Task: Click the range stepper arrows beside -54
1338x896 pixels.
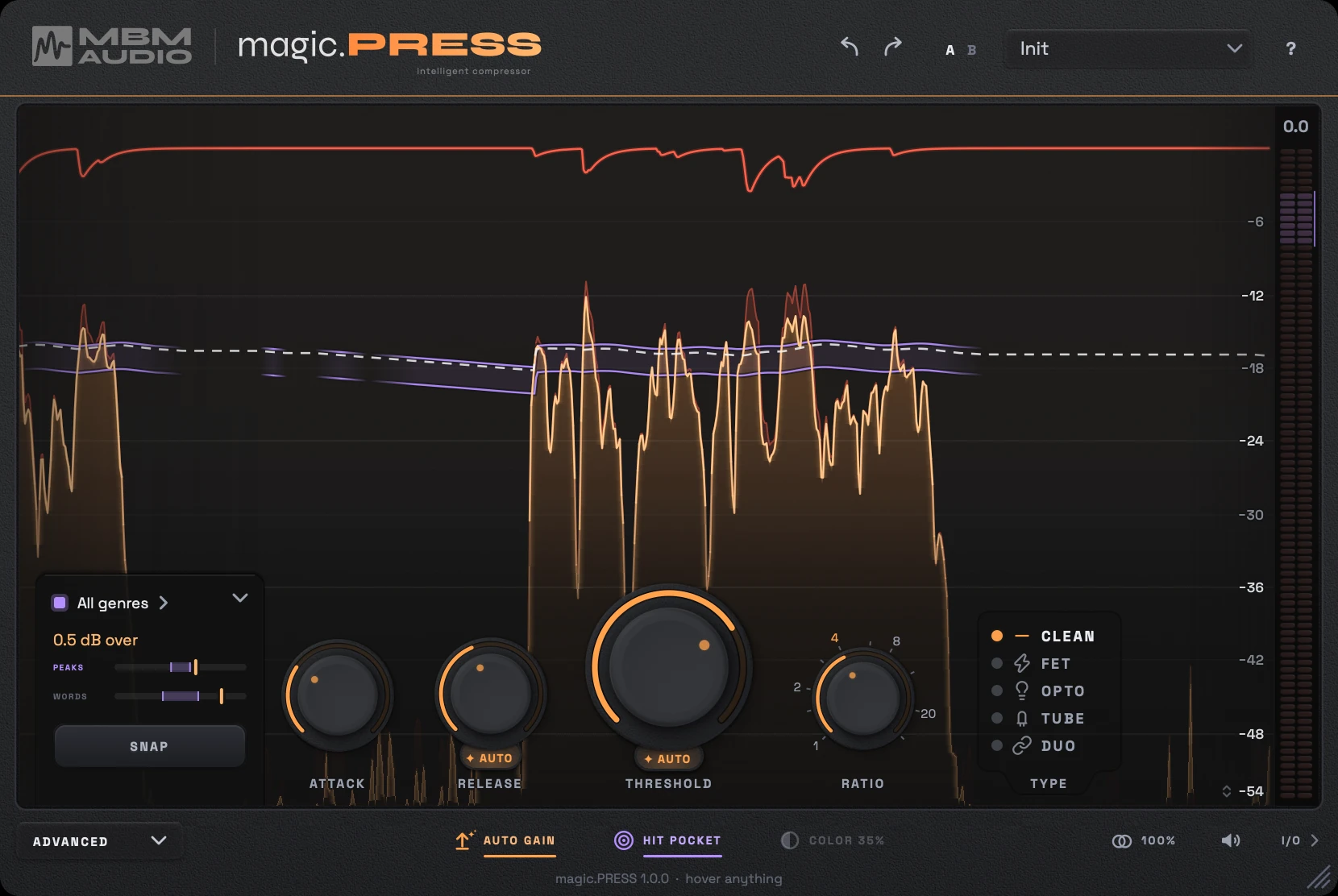Action: 1227,791
